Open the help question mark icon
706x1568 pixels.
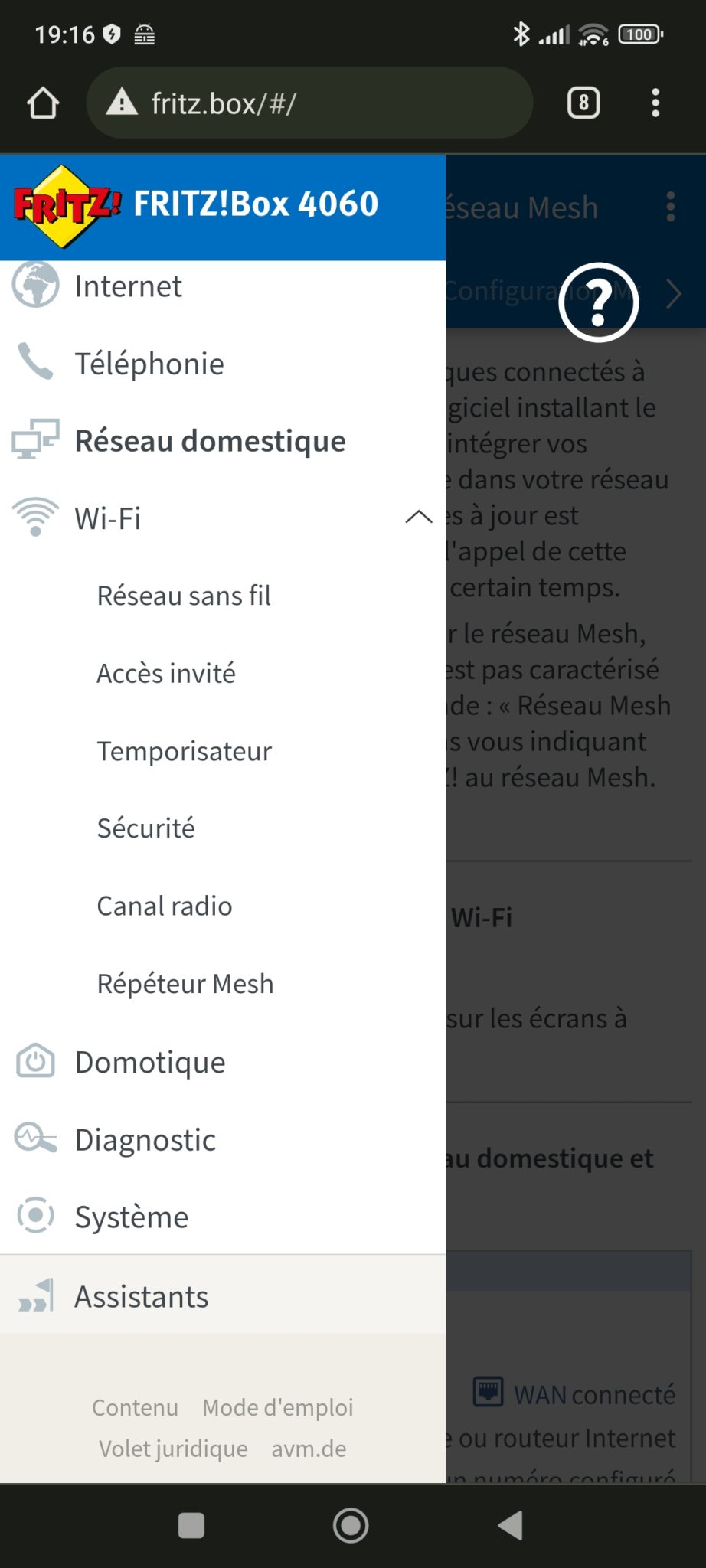(599, 302)
